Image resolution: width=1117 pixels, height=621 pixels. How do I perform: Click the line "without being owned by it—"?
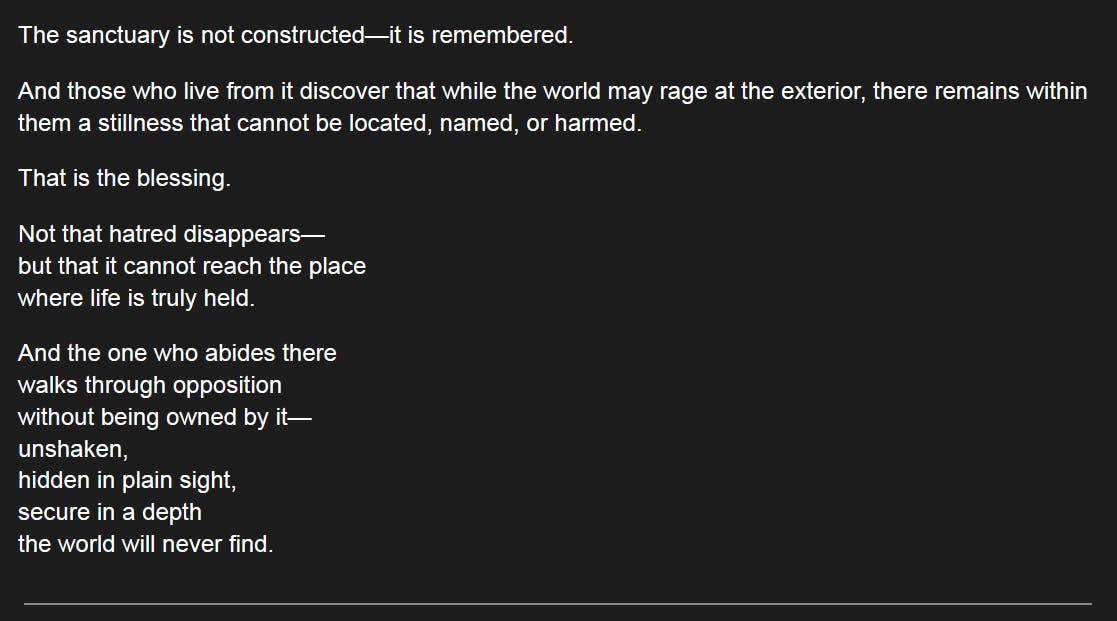165,417
